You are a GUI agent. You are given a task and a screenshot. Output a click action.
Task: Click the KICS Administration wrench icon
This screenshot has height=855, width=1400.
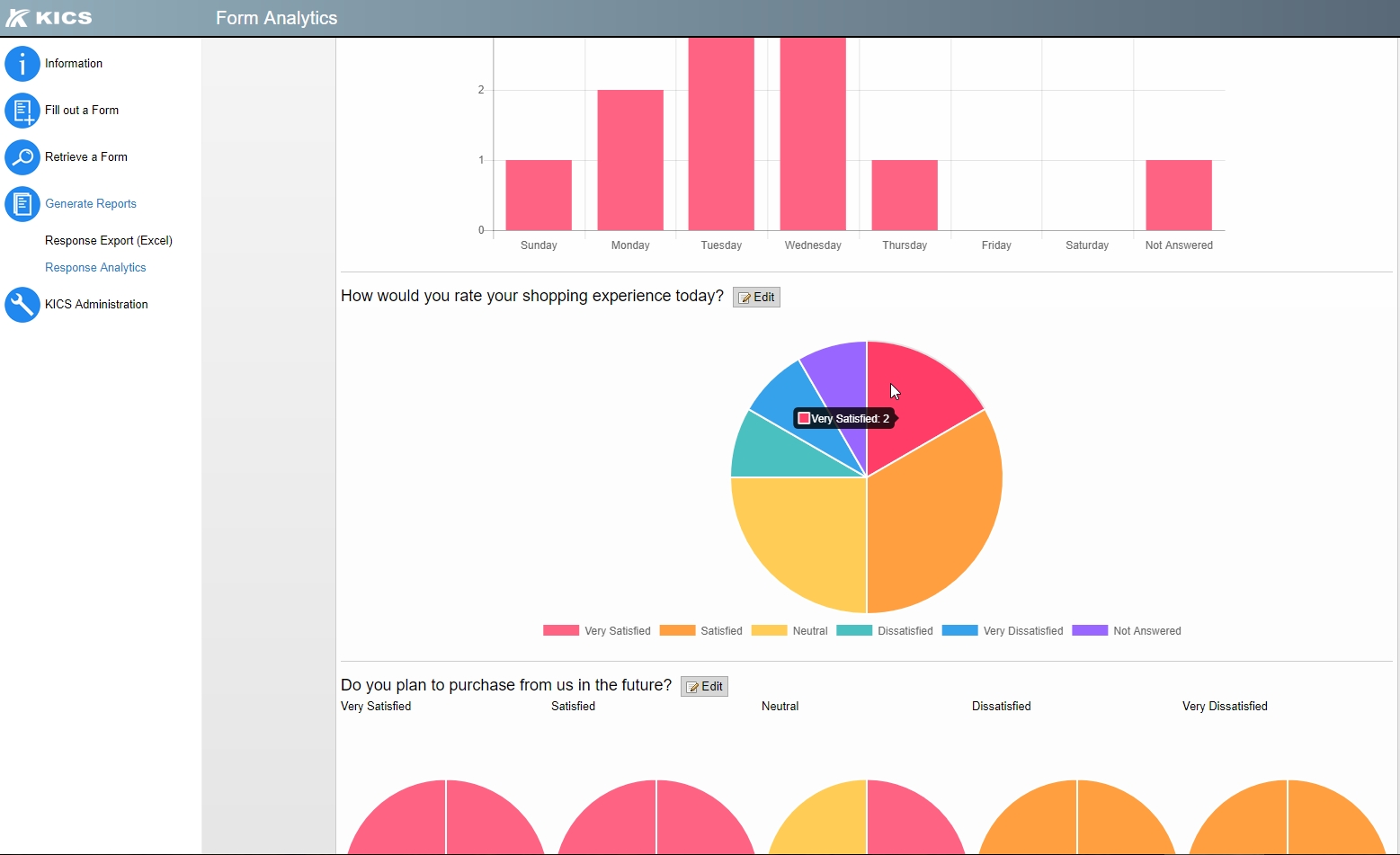tap(22, 305)
